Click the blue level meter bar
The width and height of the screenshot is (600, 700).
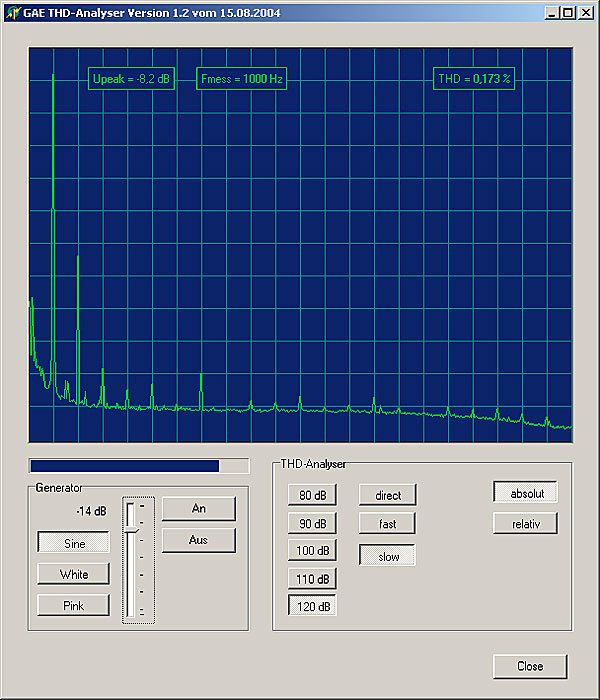(x=125, y=465)
